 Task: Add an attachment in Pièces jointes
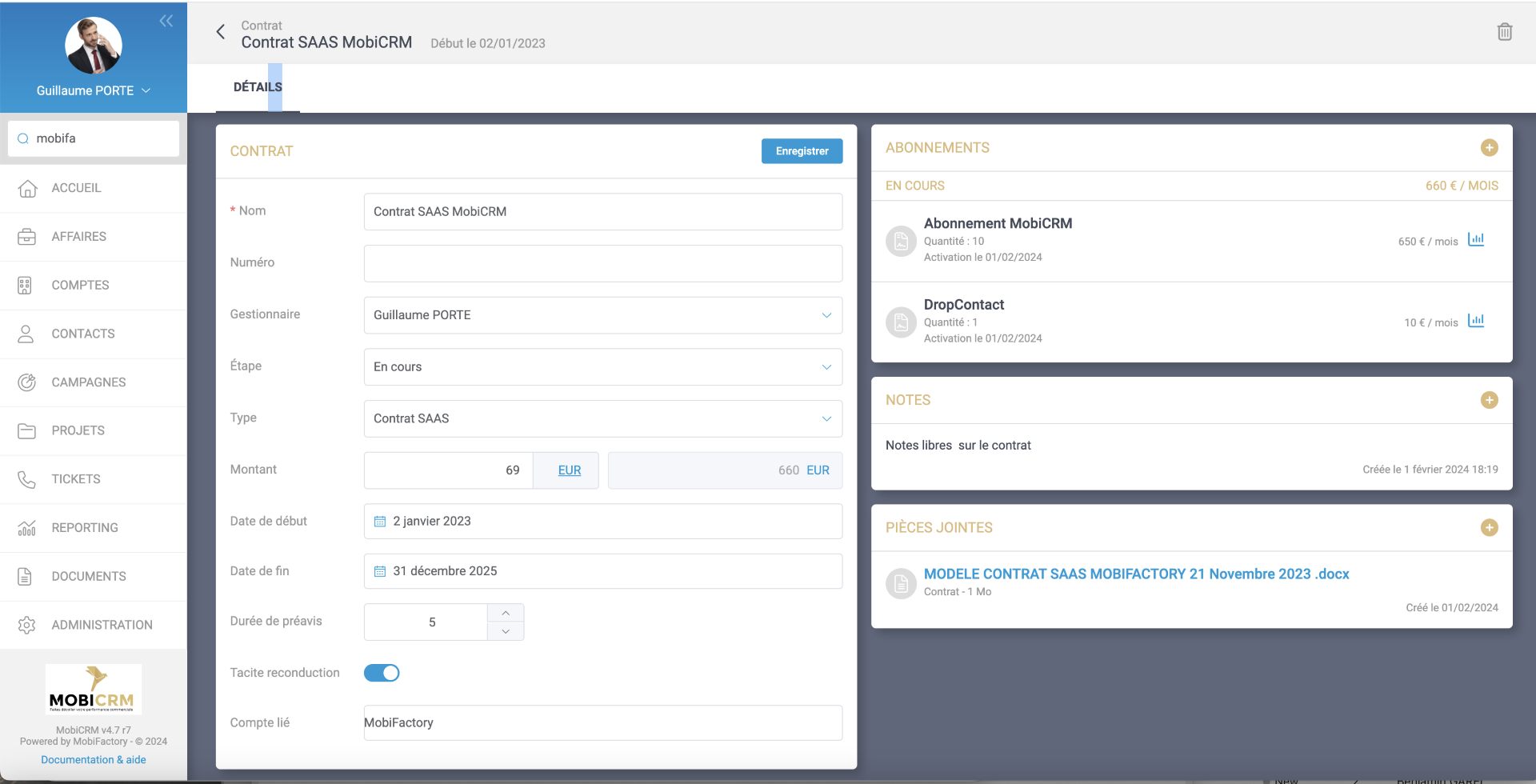coord(1489,528)
